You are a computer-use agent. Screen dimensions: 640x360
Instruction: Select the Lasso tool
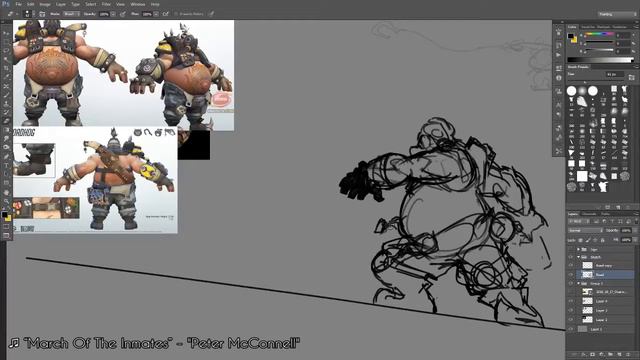pyautogui.click(x=6, y=51)
